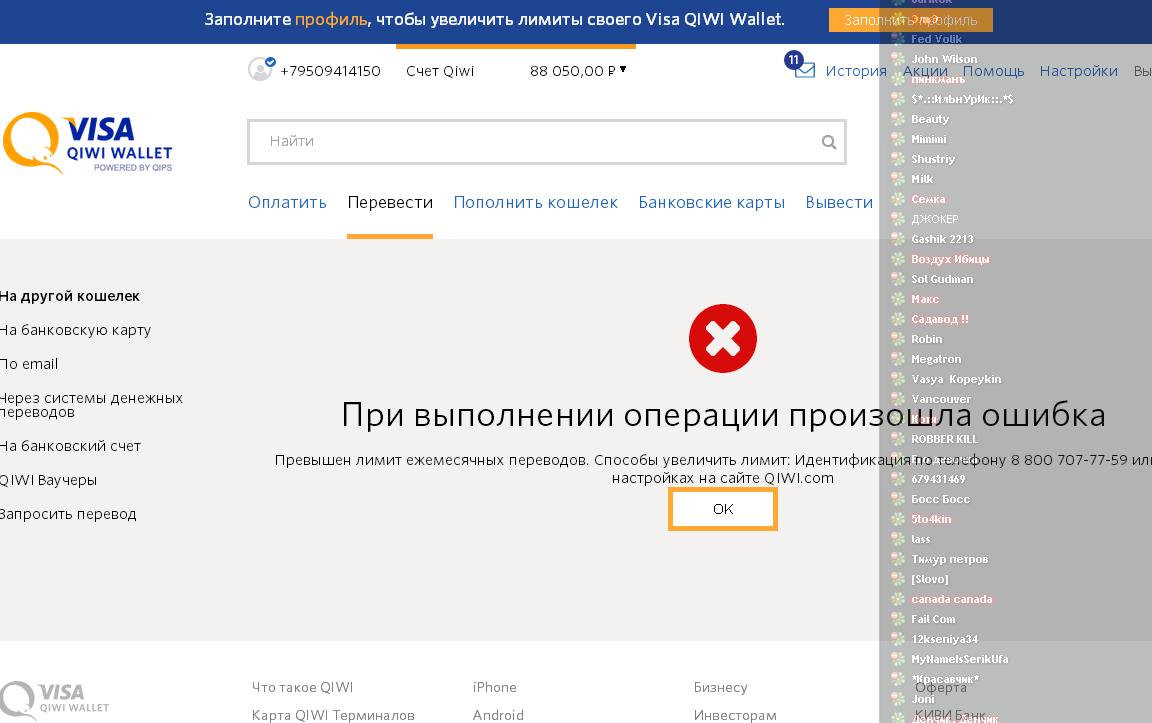Expand the balance dropdown arrow
This screenshot has width=1152, height=723.
click(x=623, y=69)
